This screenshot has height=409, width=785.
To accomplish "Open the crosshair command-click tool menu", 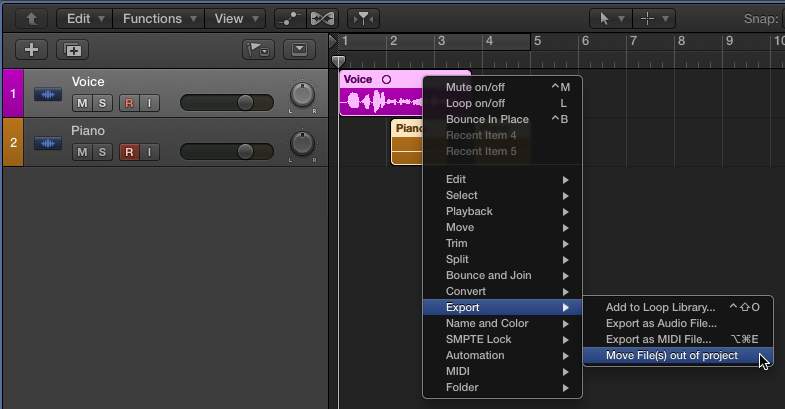I will (x=654, y=19).
